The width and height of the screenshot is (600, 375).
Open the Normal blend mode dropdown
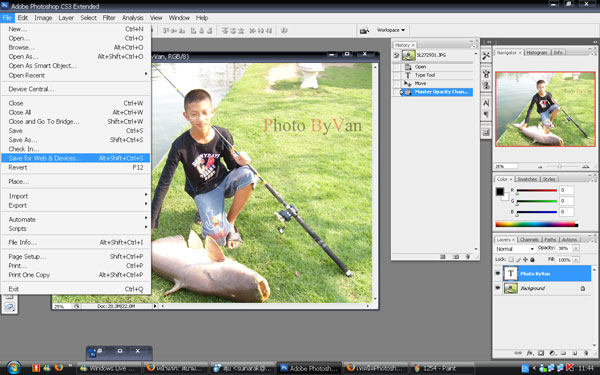point(515,249)
